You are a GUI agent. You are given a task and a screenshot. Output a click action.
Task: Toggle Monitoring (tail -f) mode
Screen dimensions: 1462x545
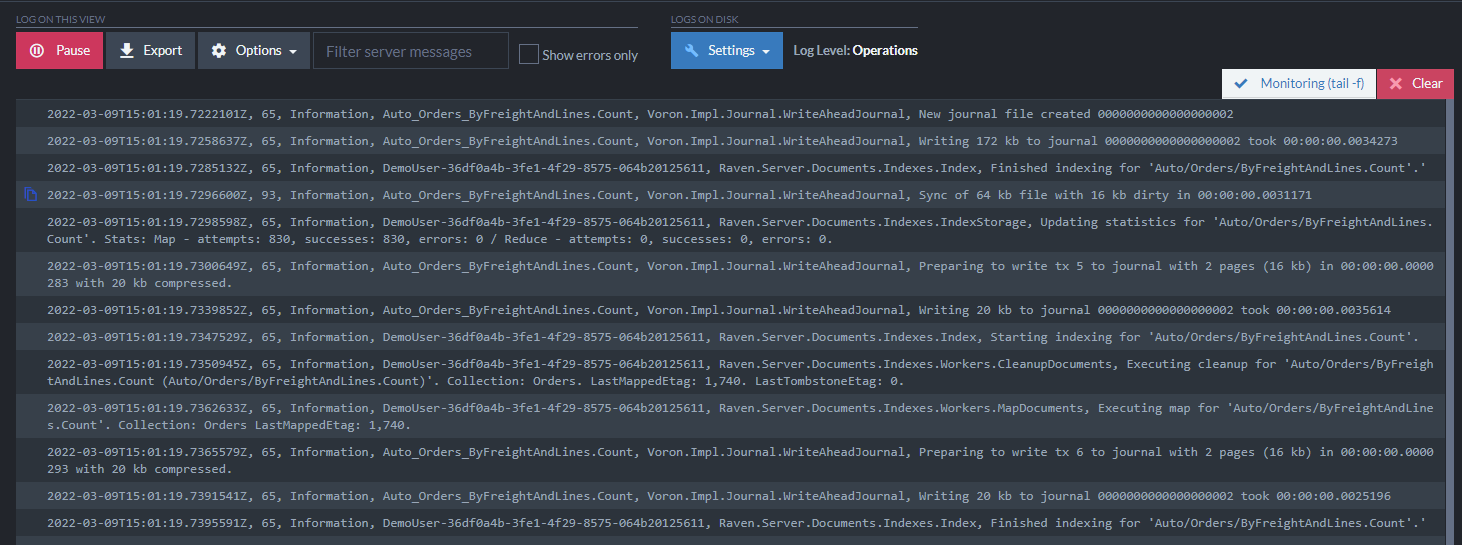[x=1299, y=84]
